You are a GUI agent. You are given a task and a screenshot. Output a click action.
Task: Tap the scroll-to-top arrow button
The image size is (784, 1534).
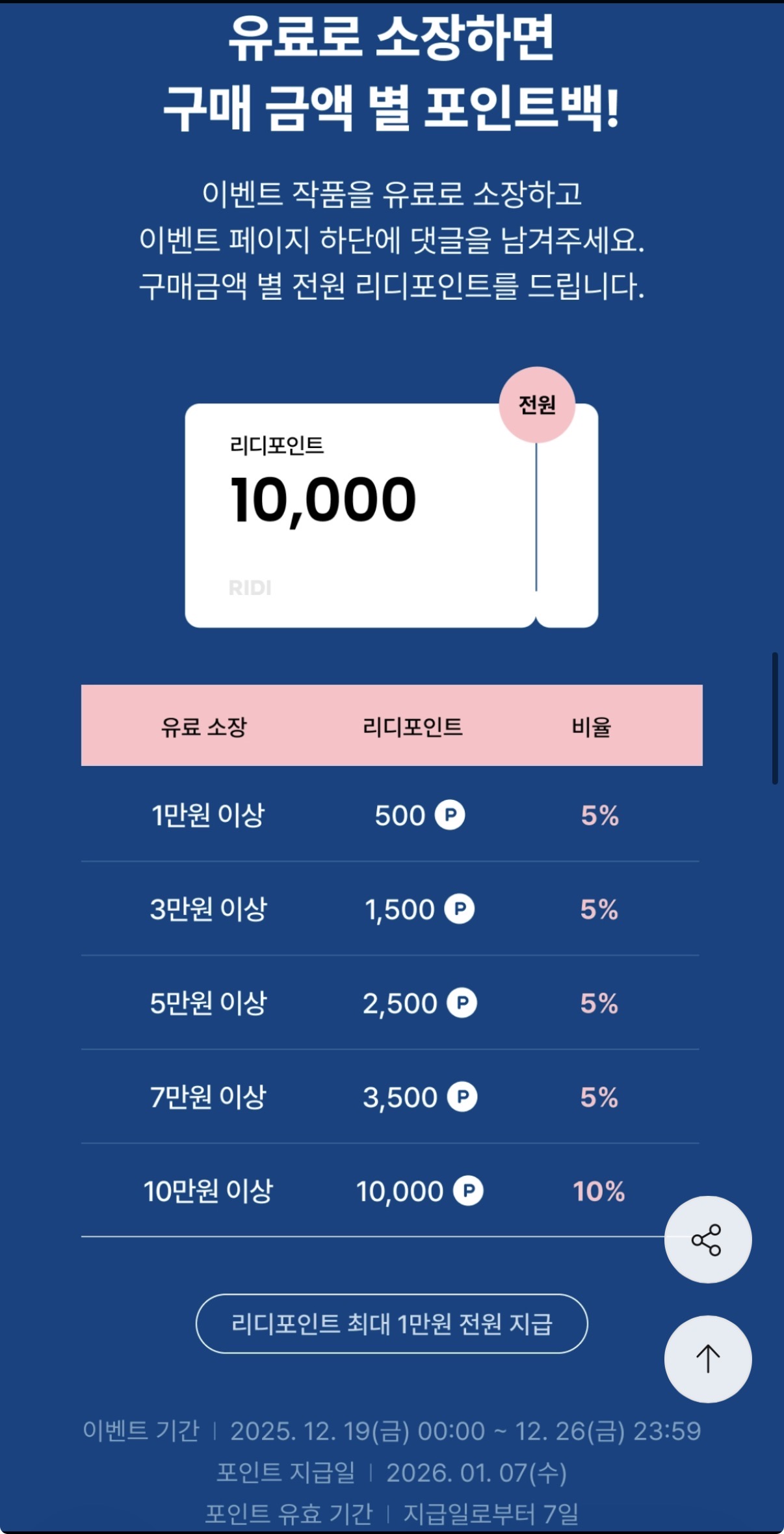coord(707,1358)
